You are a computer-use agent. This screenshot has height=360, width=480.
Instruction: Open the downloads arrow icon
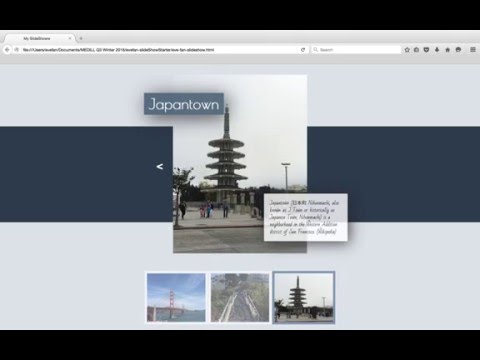pyautogui.click(x=437, y=50)
